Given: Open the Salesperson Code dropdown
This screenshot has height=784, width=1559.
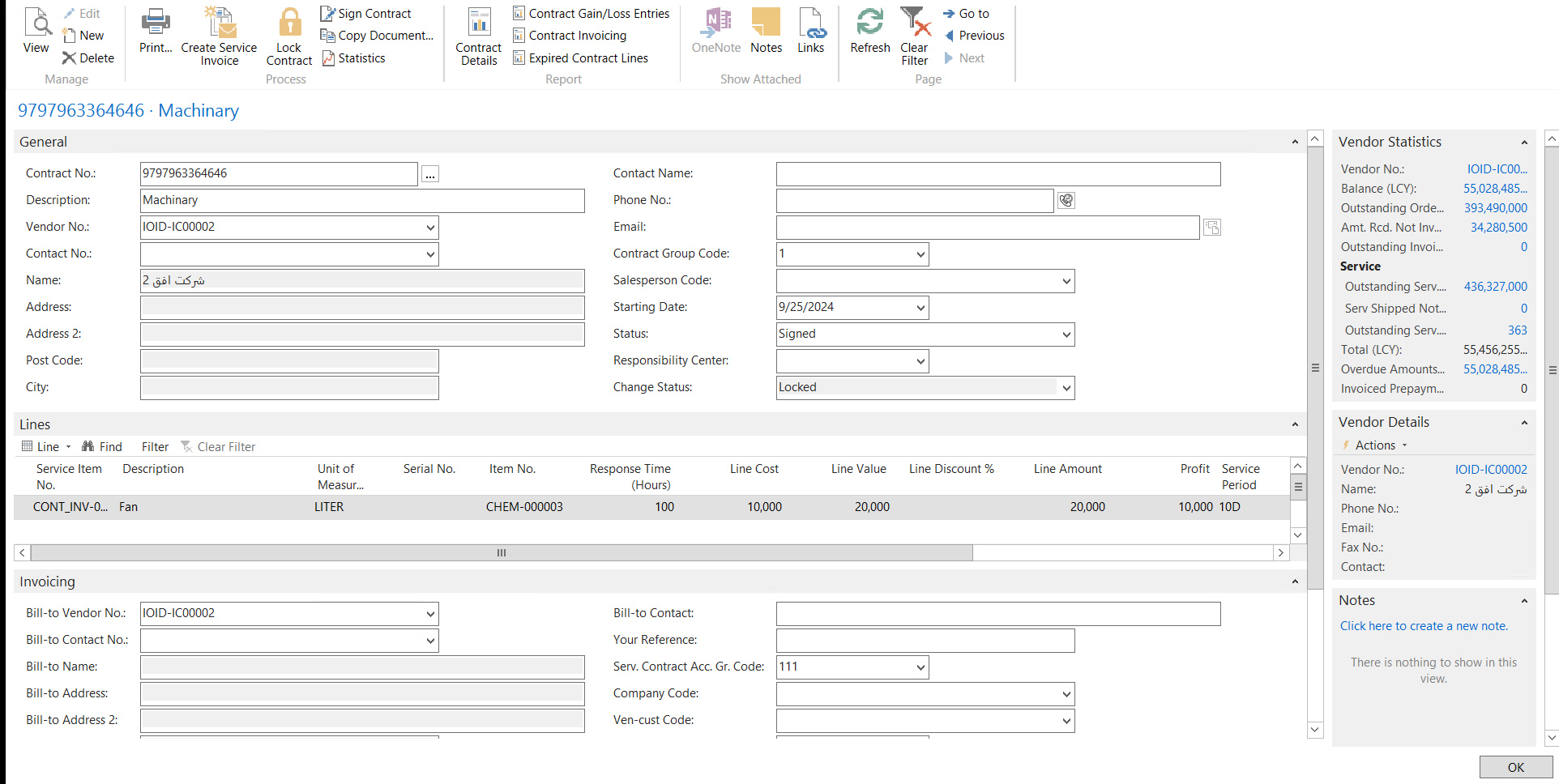Looking at the screenshot, I should pyautogui.click(x=1066, y=281).
